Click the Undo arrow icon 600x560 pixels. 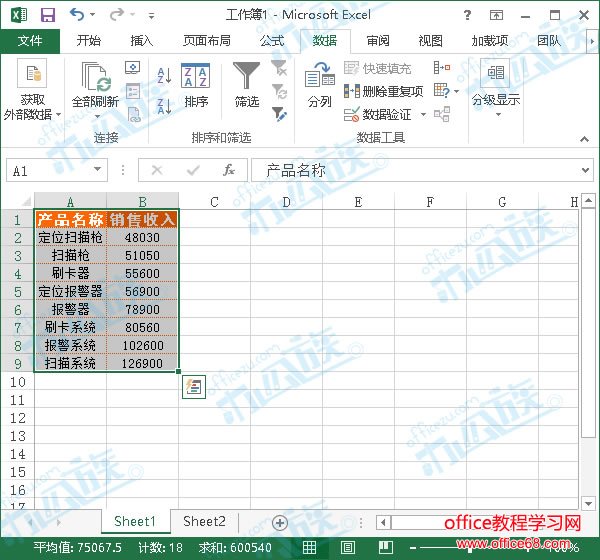(x=77, y=15)
